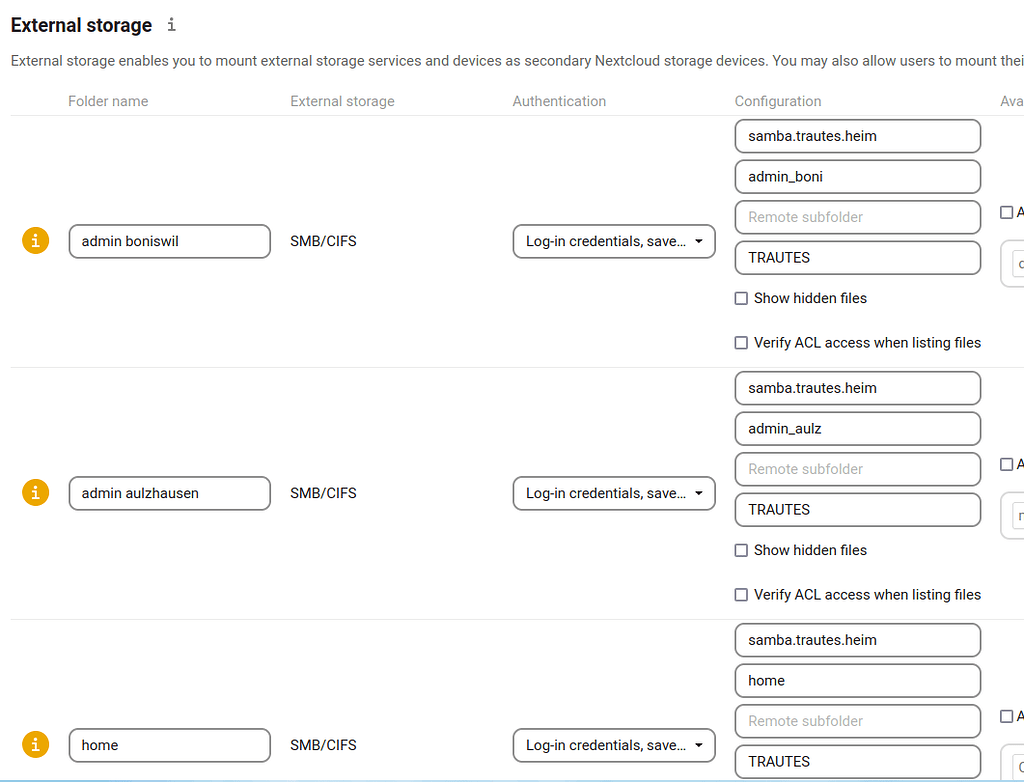Click the admin boniswil folder name field
Image resolution: width=1024 pixels, height=782 pixels.
pyautogui.click(x=169, y=241)
